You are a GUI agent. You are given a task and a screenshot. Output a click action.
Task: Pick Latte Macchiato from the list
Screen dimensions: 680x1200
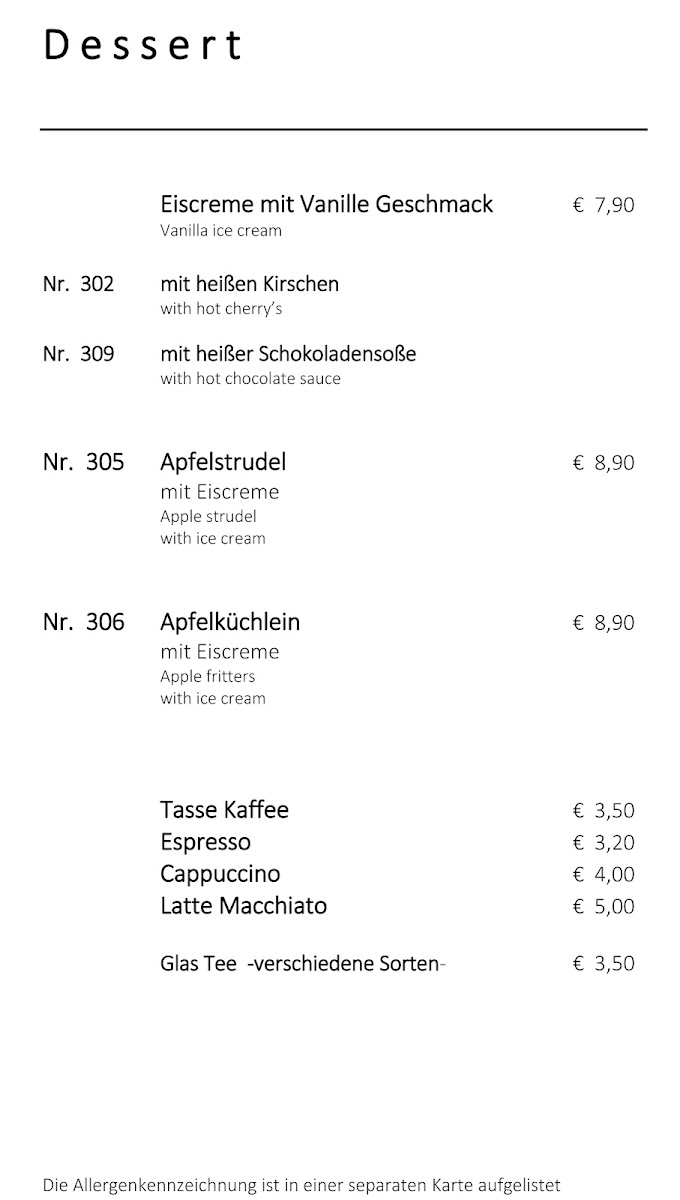pyautogui.click(x=243, y=906)
